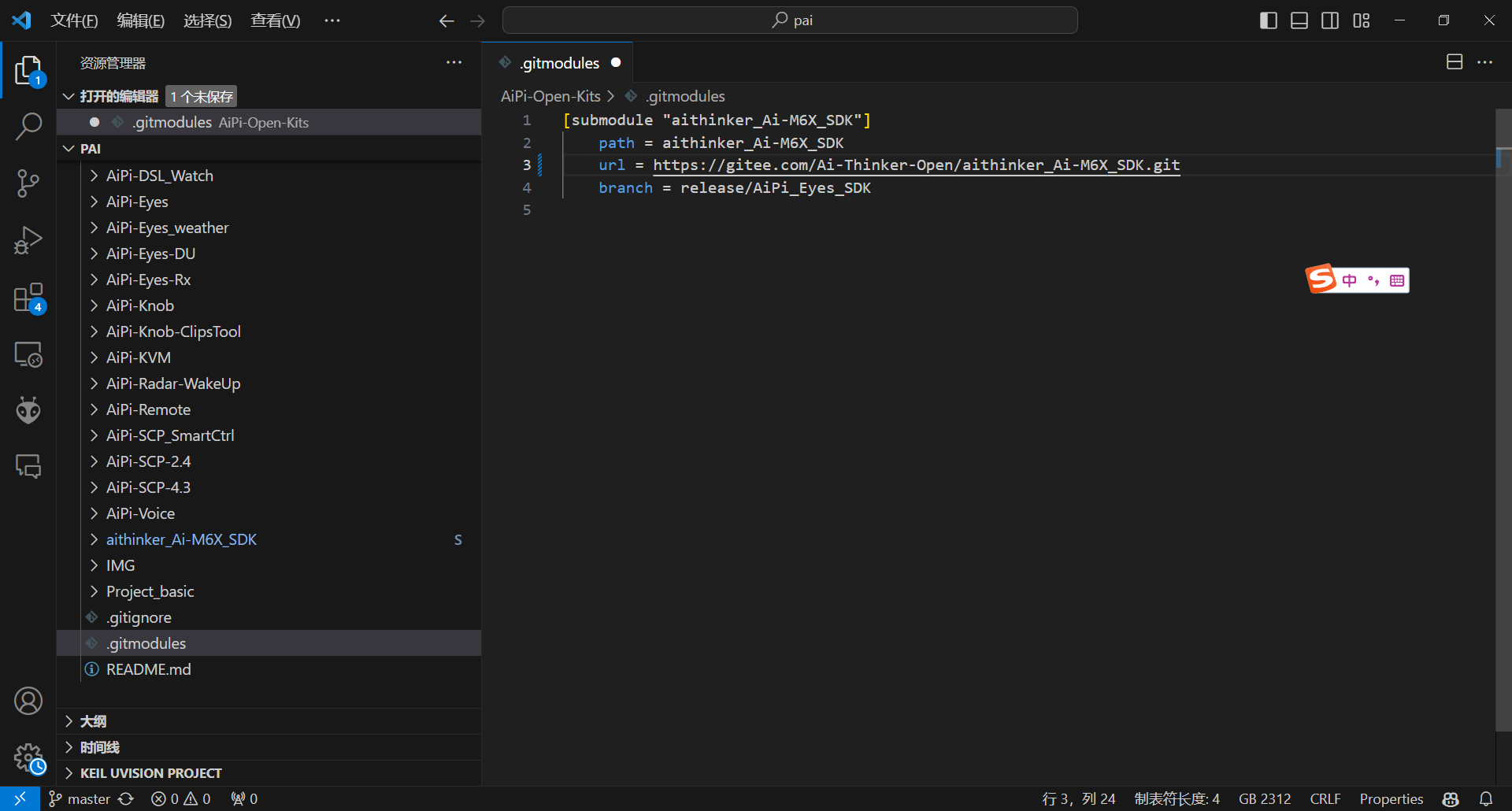Open the overflow menu ellipsis in title bar
This screenshot has width=1512, height=811.
click(x=332, y=20)
